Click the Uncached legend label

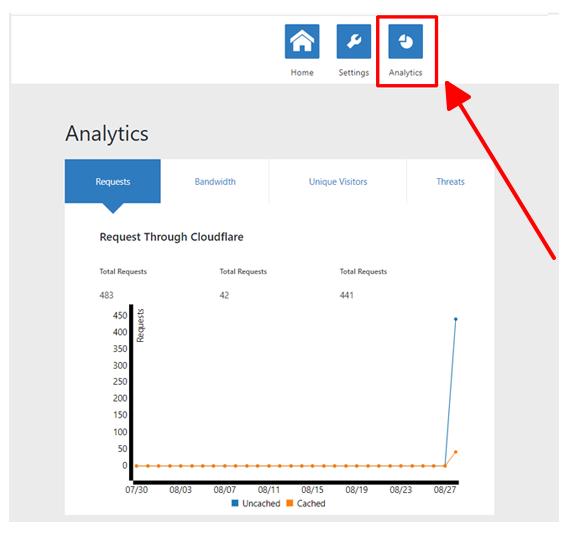tap(261, 503)
